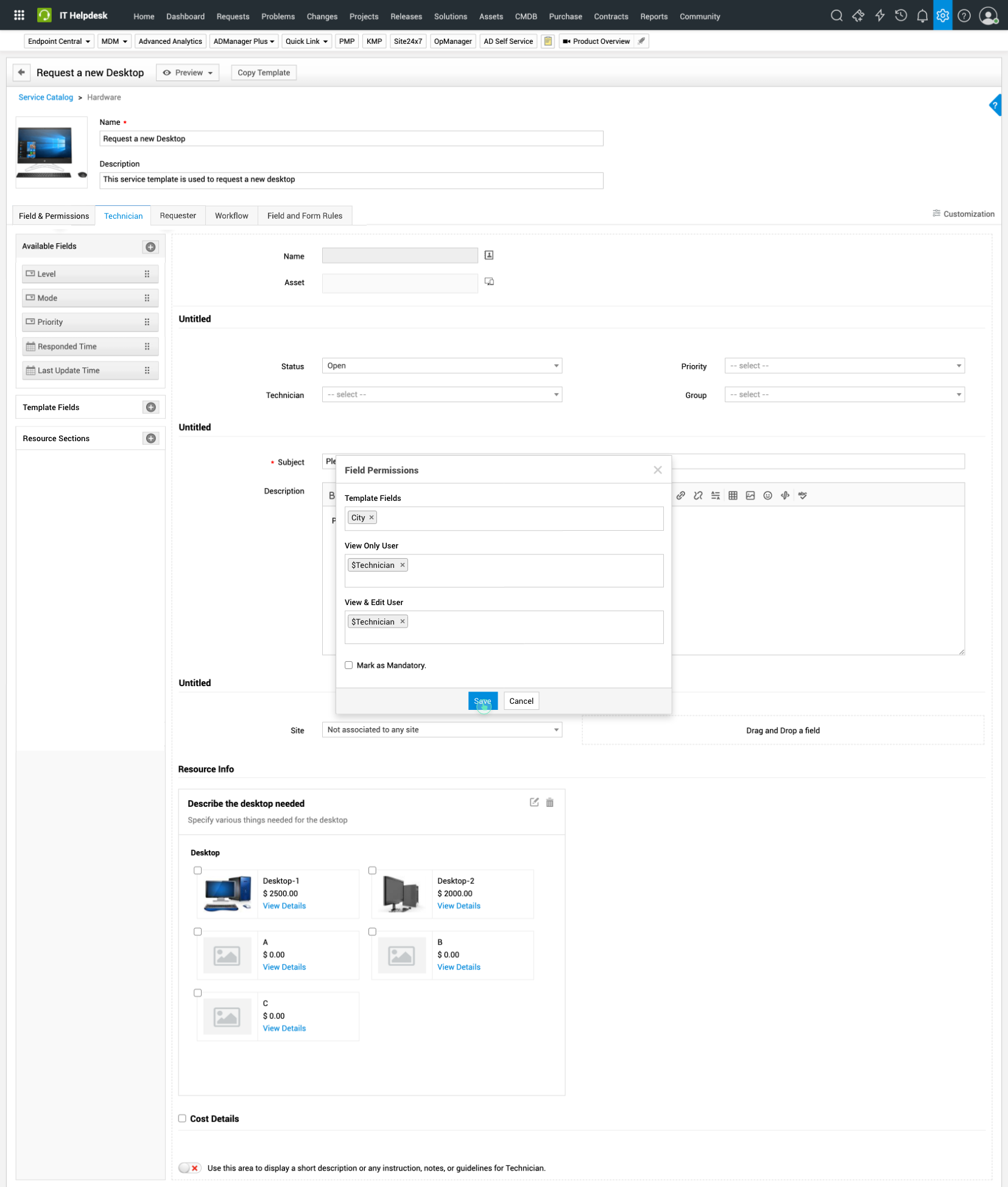Check the Mark as Mandatory checkbox
Screen dimensions: 1008x1187
[x=349, y=665]
